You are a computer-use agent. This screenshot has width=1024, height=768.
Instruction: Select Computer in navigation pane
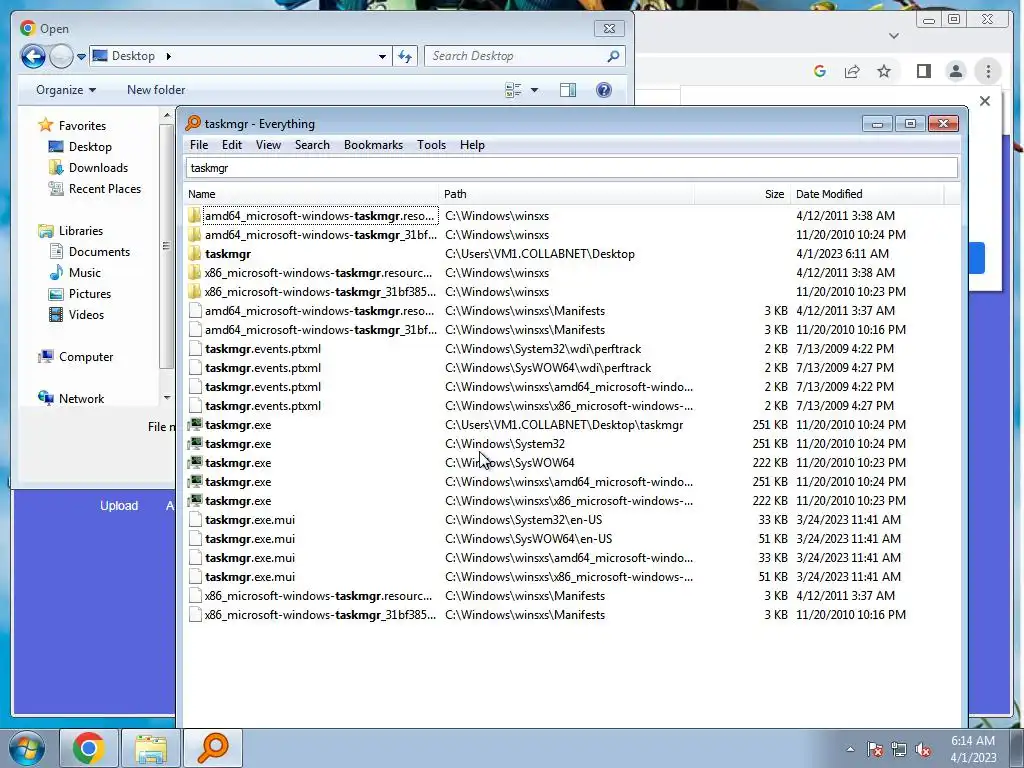(x=86, y=357)
